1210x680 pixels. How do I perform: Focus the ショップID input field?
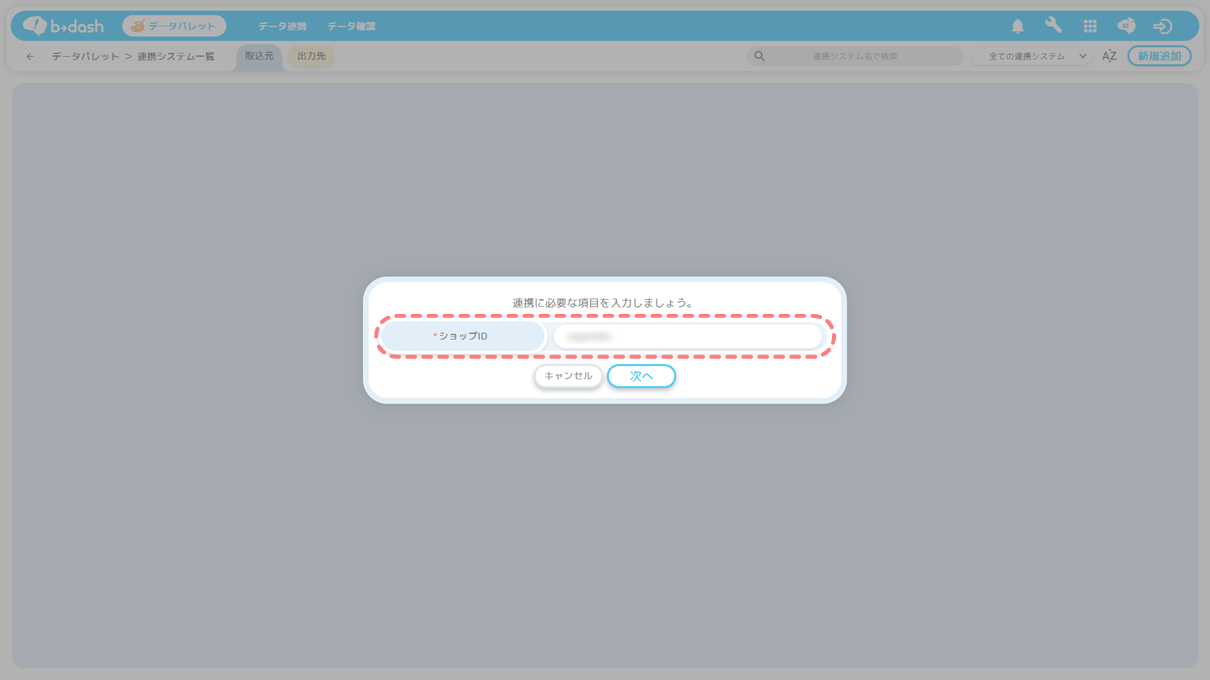point(688,337)
